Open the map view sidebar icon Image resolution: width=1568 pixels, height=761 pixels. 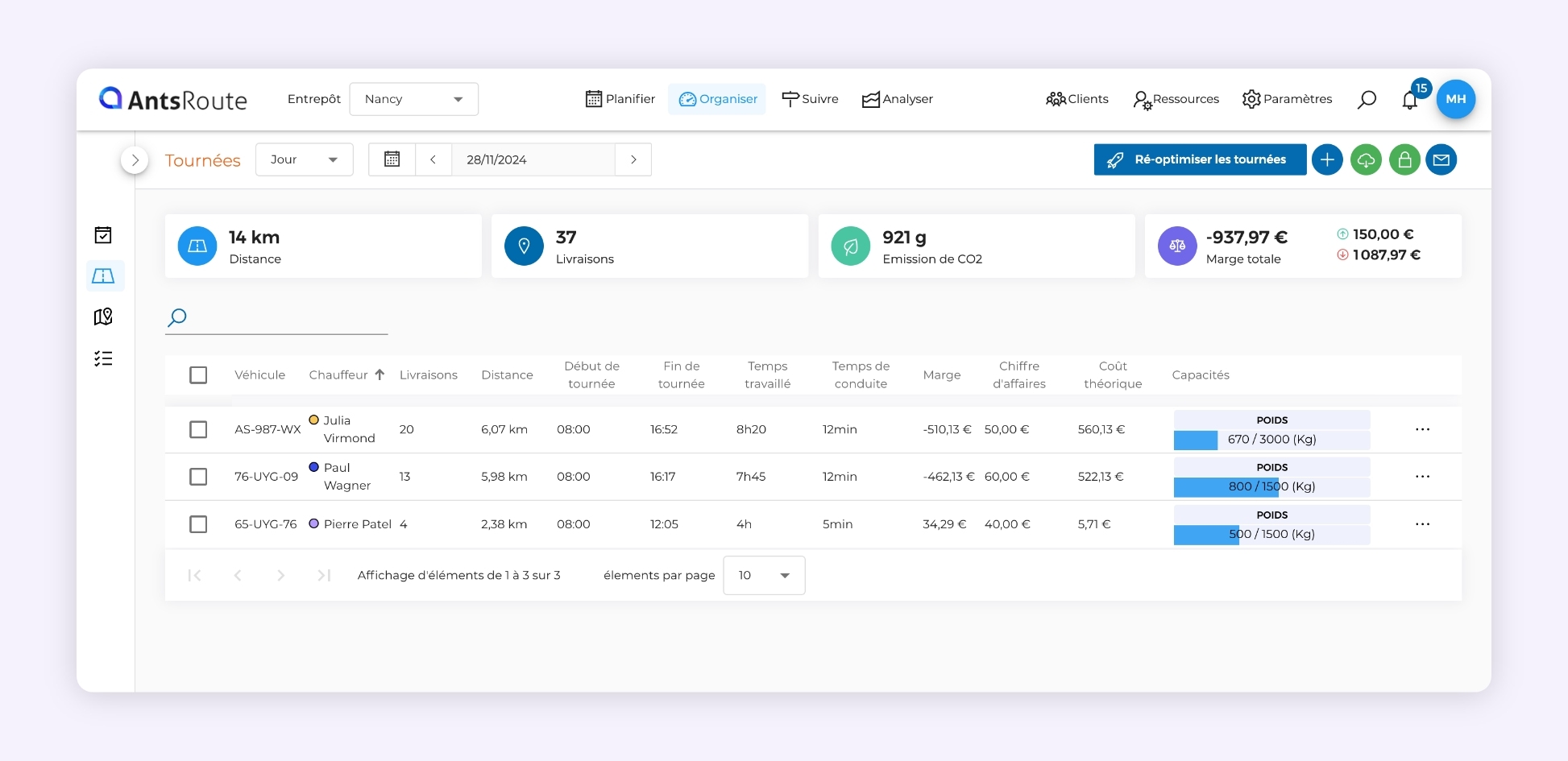point(103,316)
